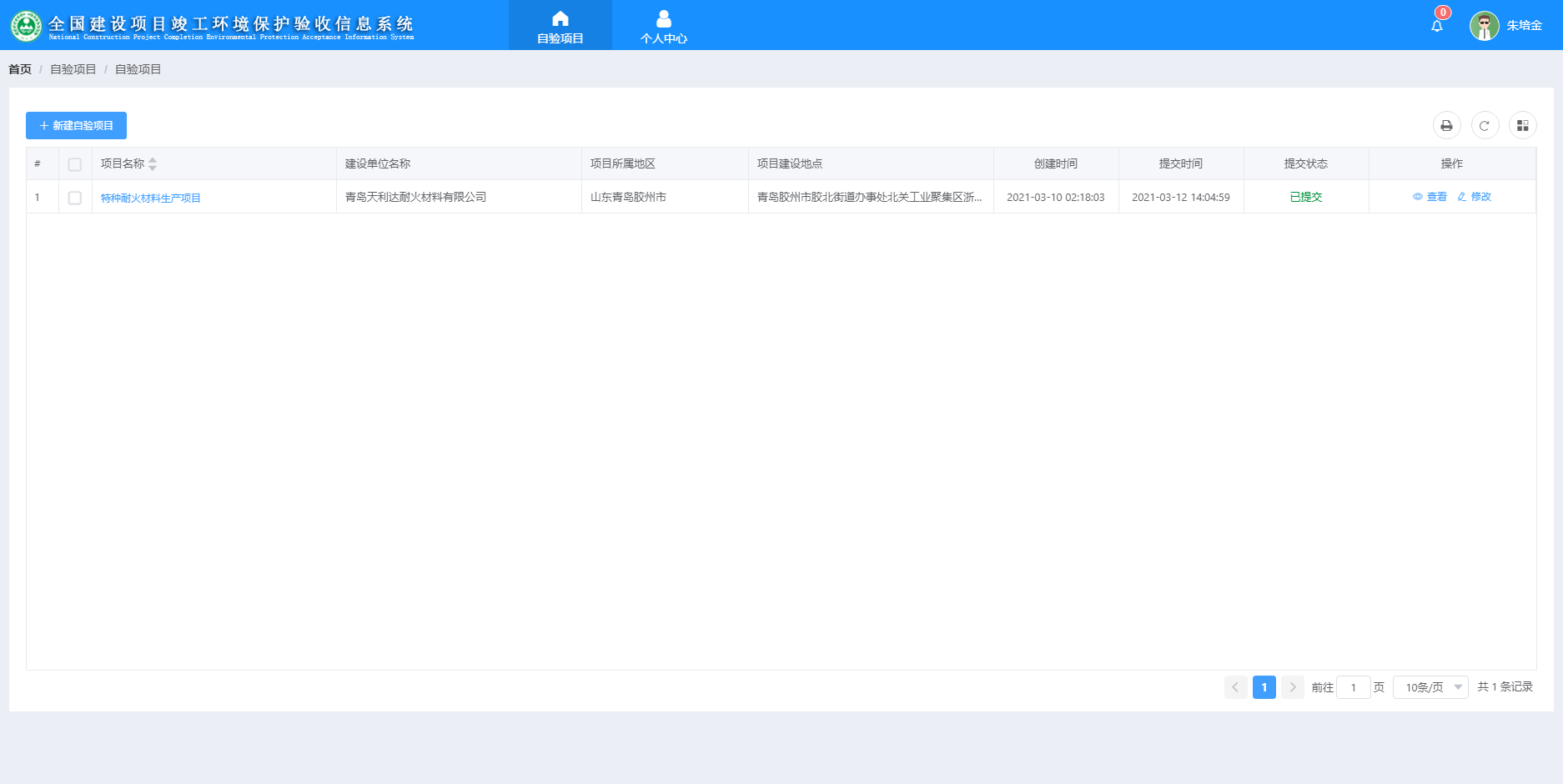Edit the project with 修改

(1475, 197)
